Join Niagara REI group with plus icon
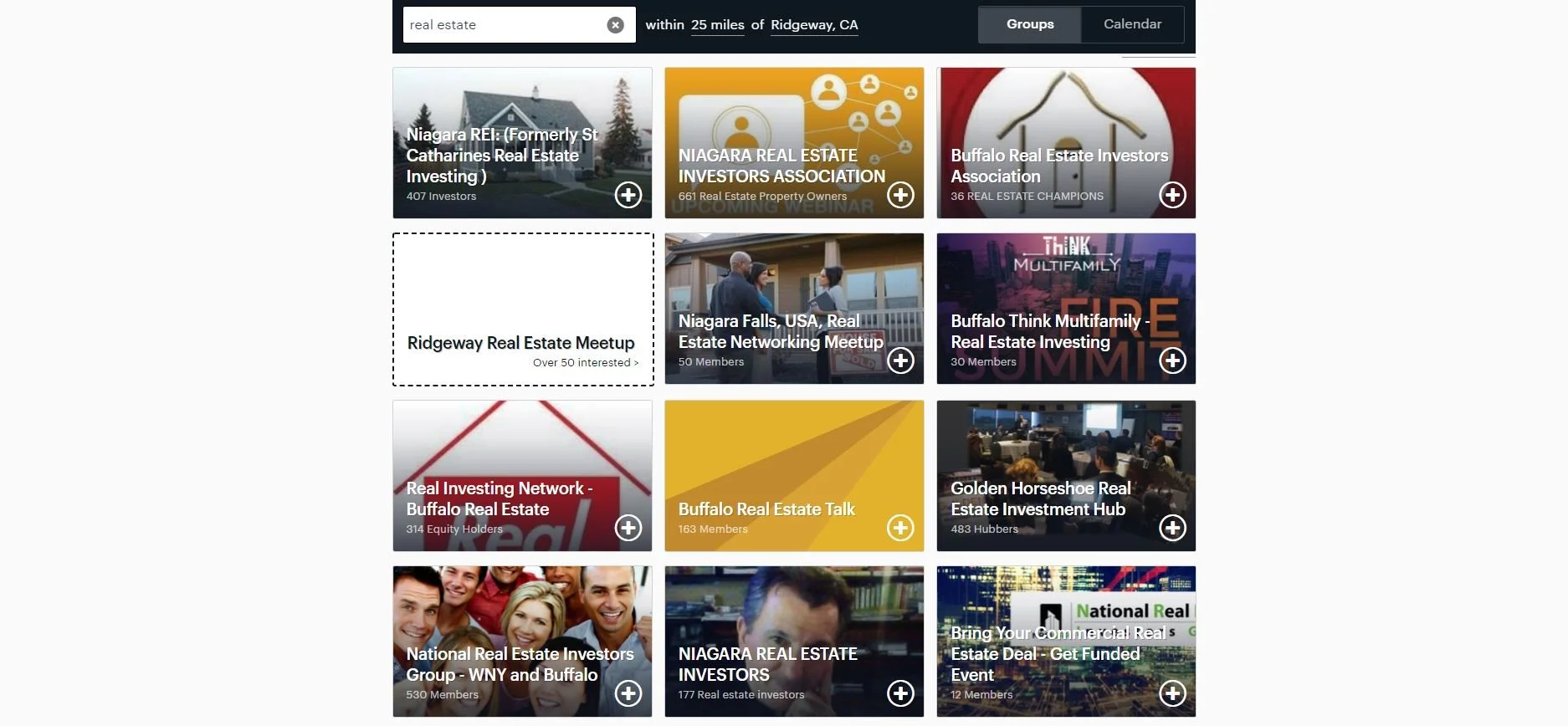Image resolution: width=1568 pixels, height=726 pixels. tap(628, 195)
